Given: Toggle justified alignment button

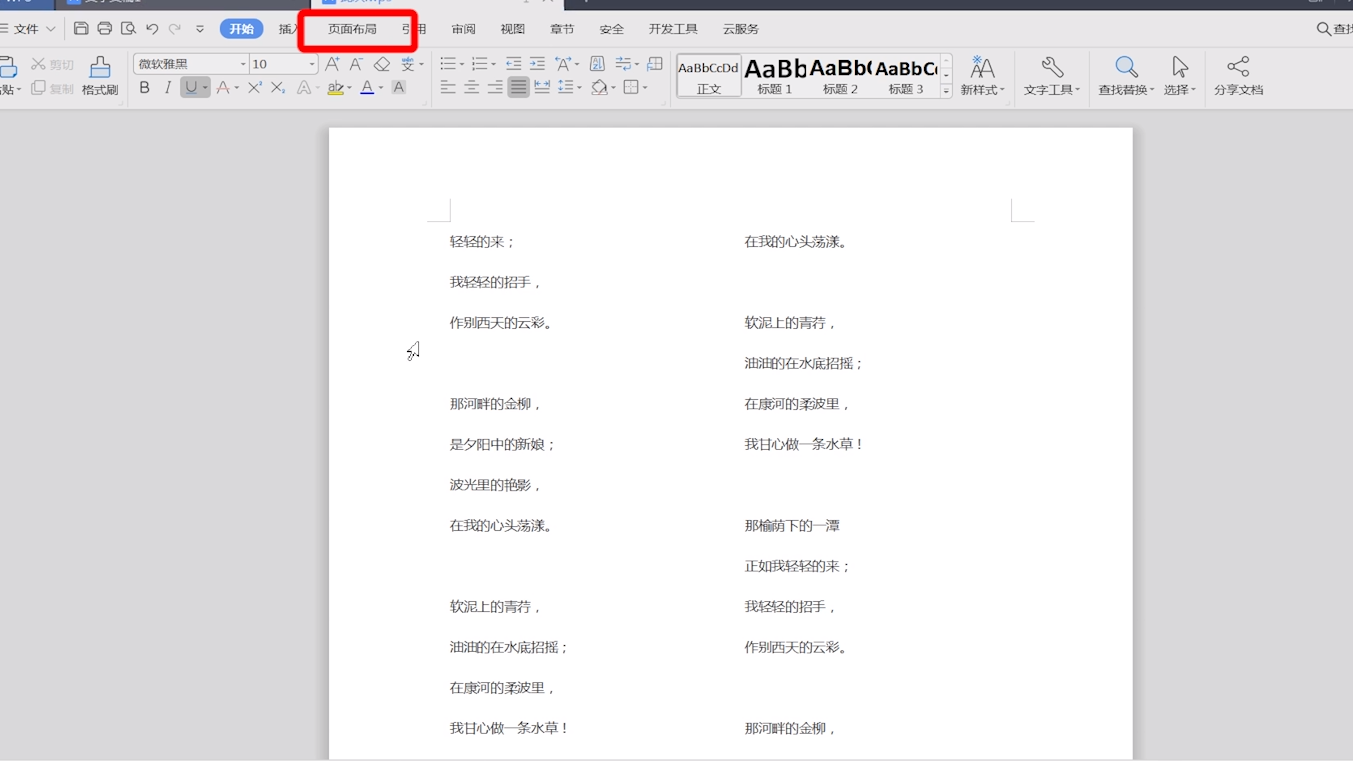Looking at the screenshot, I should pyautogui.click(x=518, y=88).
